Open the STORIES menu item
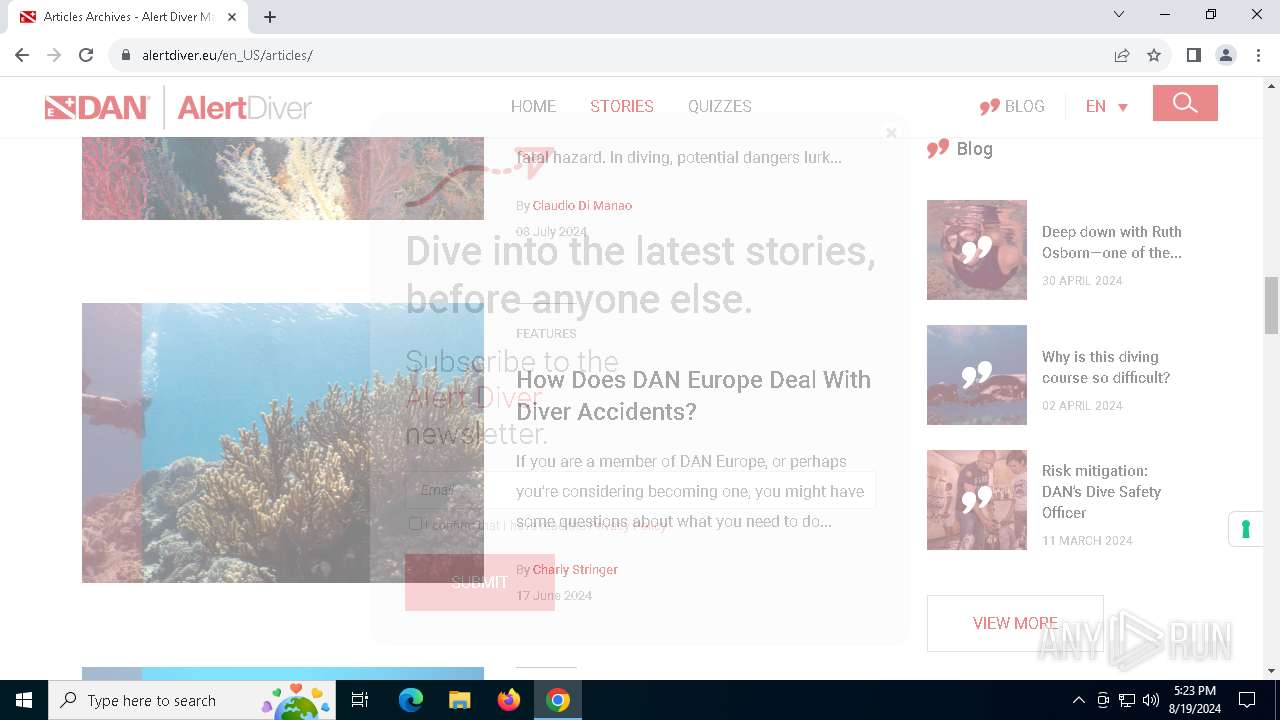Image resolution: width=1280 pixels, height=720 pixels. (622, 106)
